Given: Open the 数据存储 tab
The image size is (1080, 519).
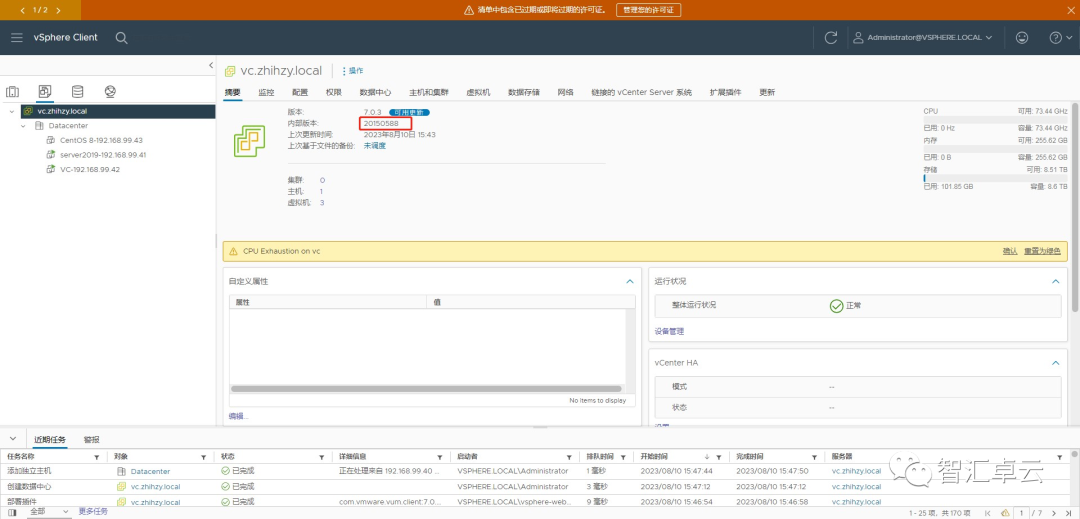Looking at the screenshot, I should pos(524,92).
